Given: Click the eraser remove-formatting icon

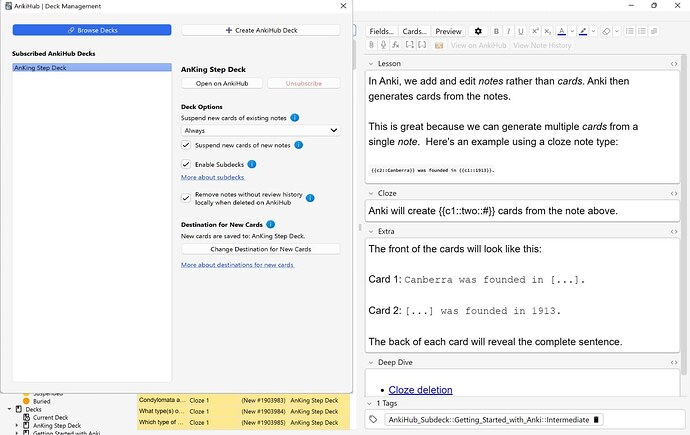Looking at the screenshot, I should pyautogui.click(x=606, y=31).
